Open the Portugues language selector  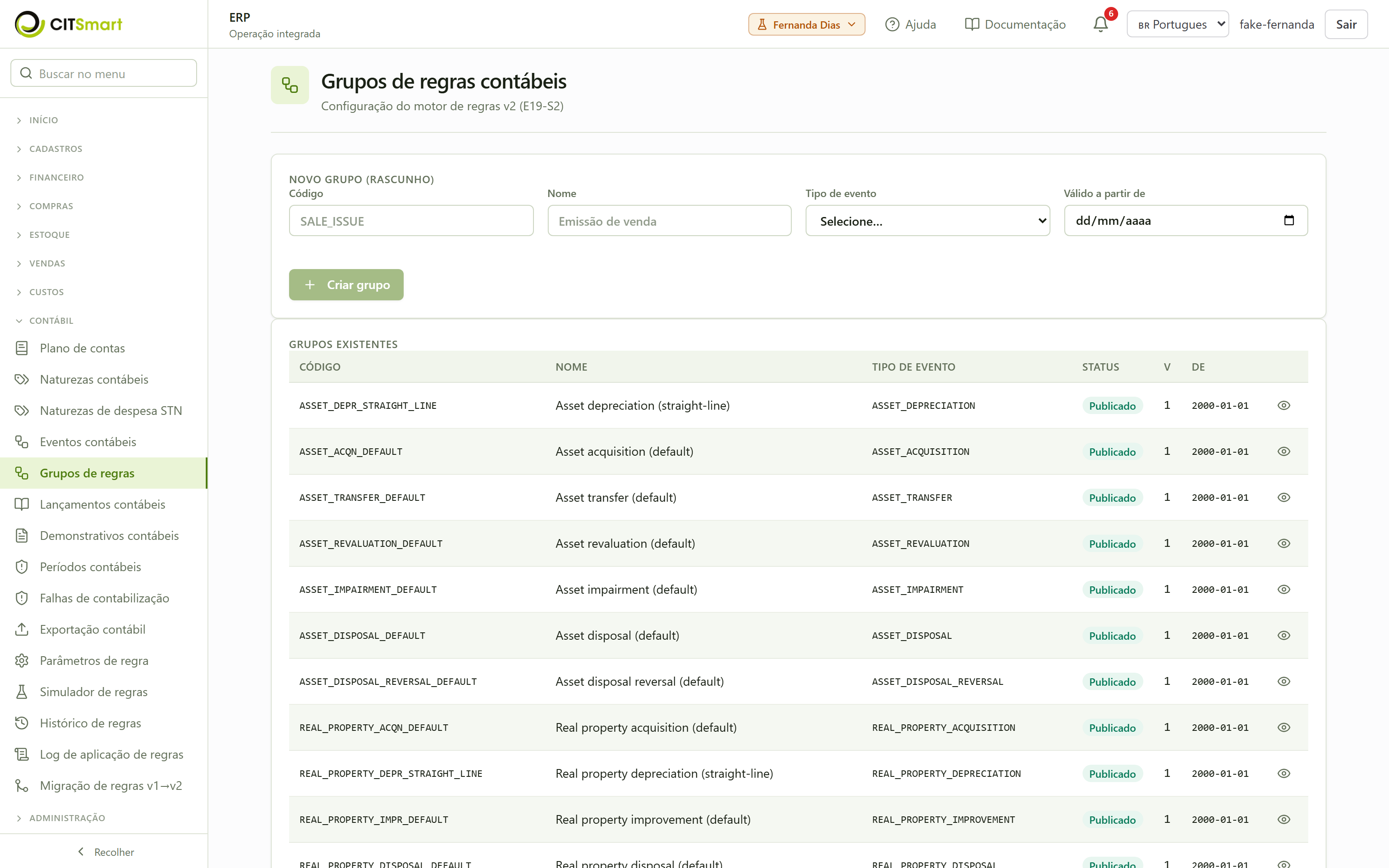[1178, 24]
